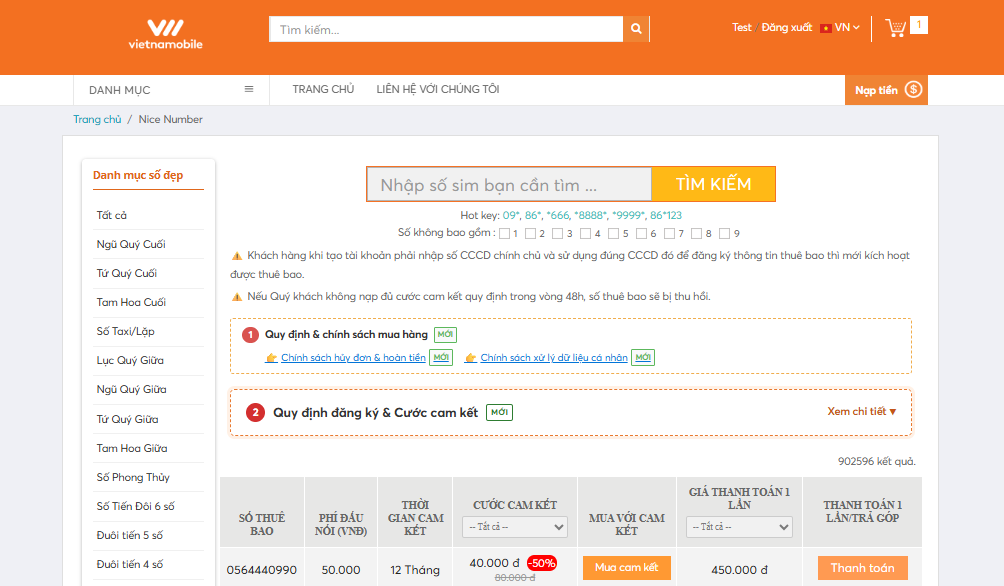Image resolution: width=1004 pixels, height=586 pixels.
Task: Tick the checkbox for digit 1
Action: coord(505,234)
